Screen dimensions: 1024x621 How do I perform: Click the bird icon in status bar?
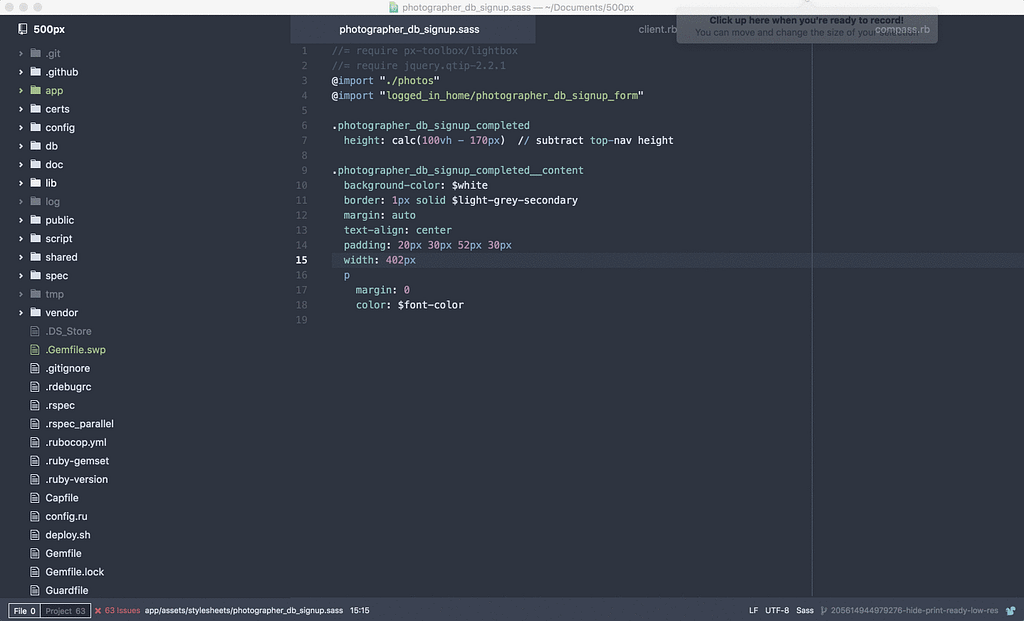(1011, 611)
